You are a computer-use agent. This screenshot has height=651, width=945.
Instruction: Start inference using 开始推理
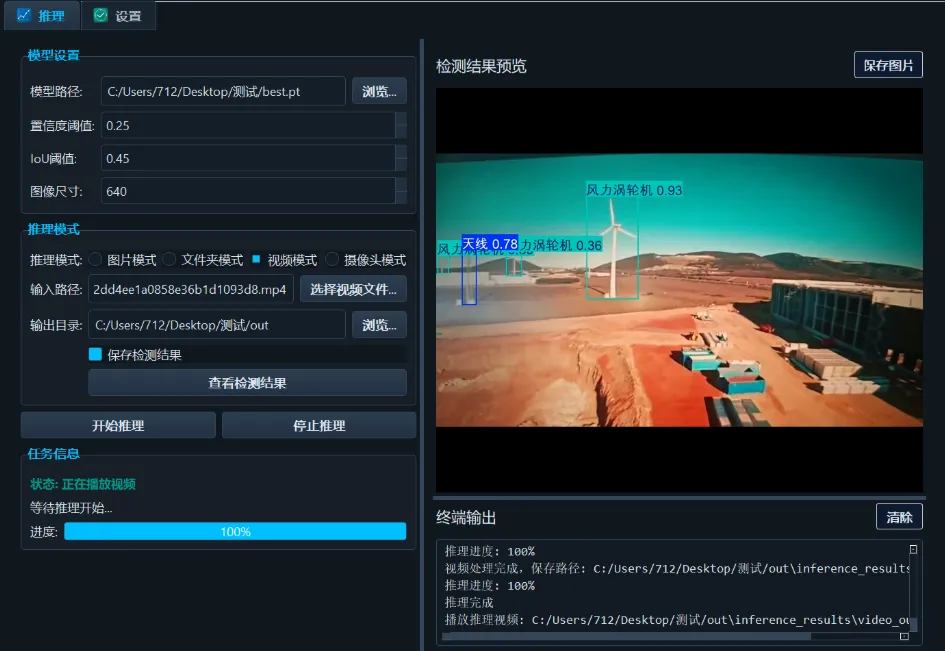click(x=120, y=424)
